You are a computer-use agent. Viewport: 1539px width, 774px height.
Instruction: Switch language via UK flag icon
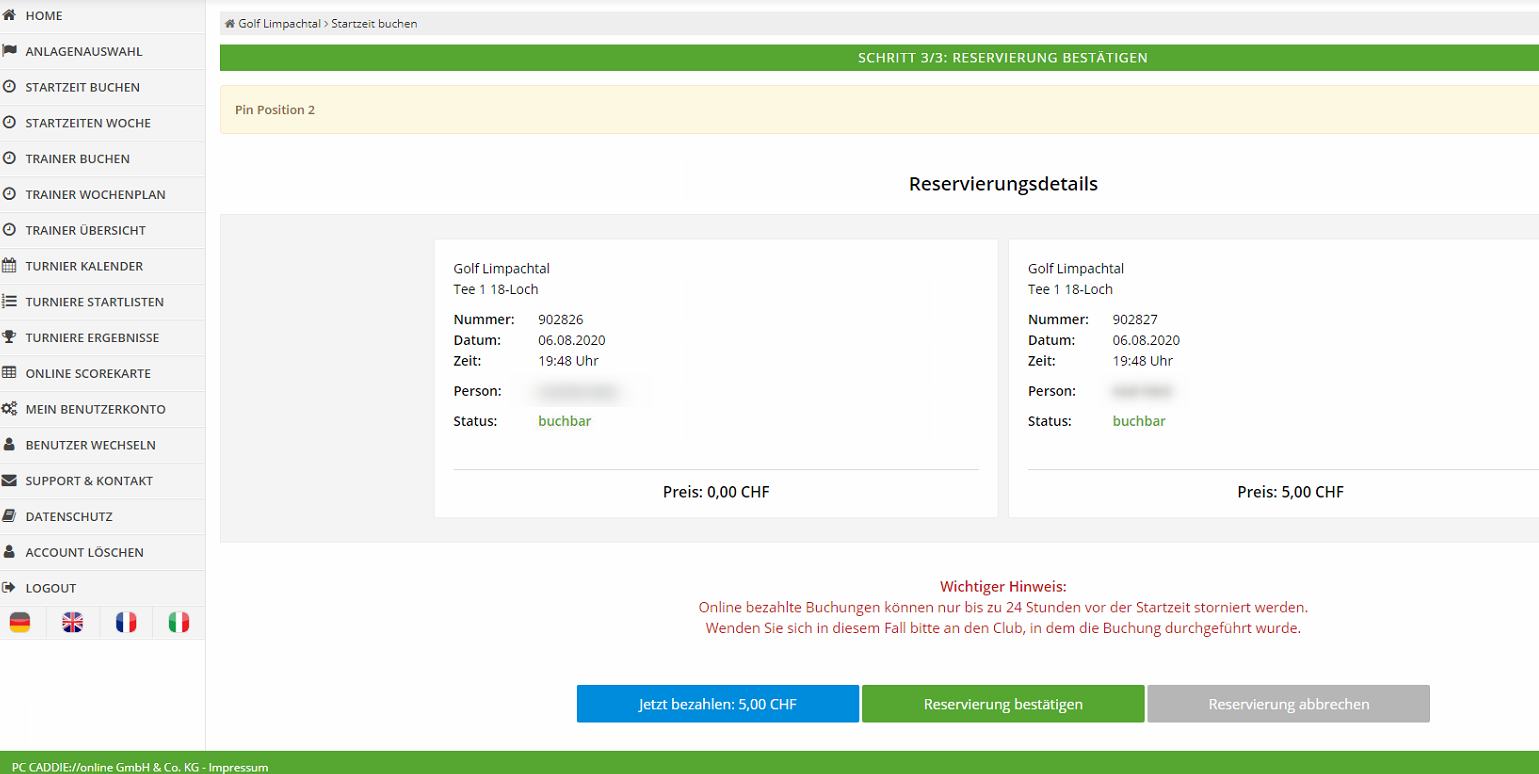pos(73,623)
